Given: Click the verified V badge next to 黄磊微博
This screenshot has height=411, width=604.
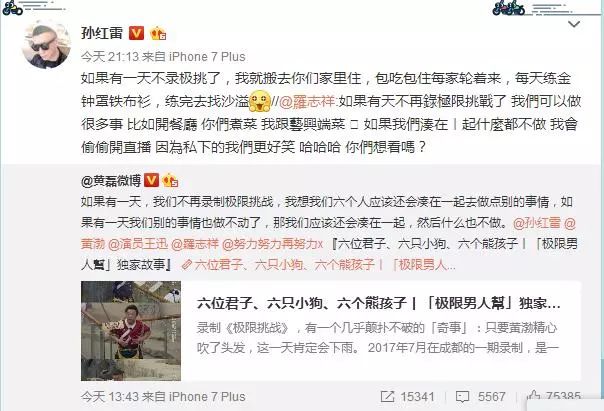Looking at the screenshot, I should tap(151, 180).
